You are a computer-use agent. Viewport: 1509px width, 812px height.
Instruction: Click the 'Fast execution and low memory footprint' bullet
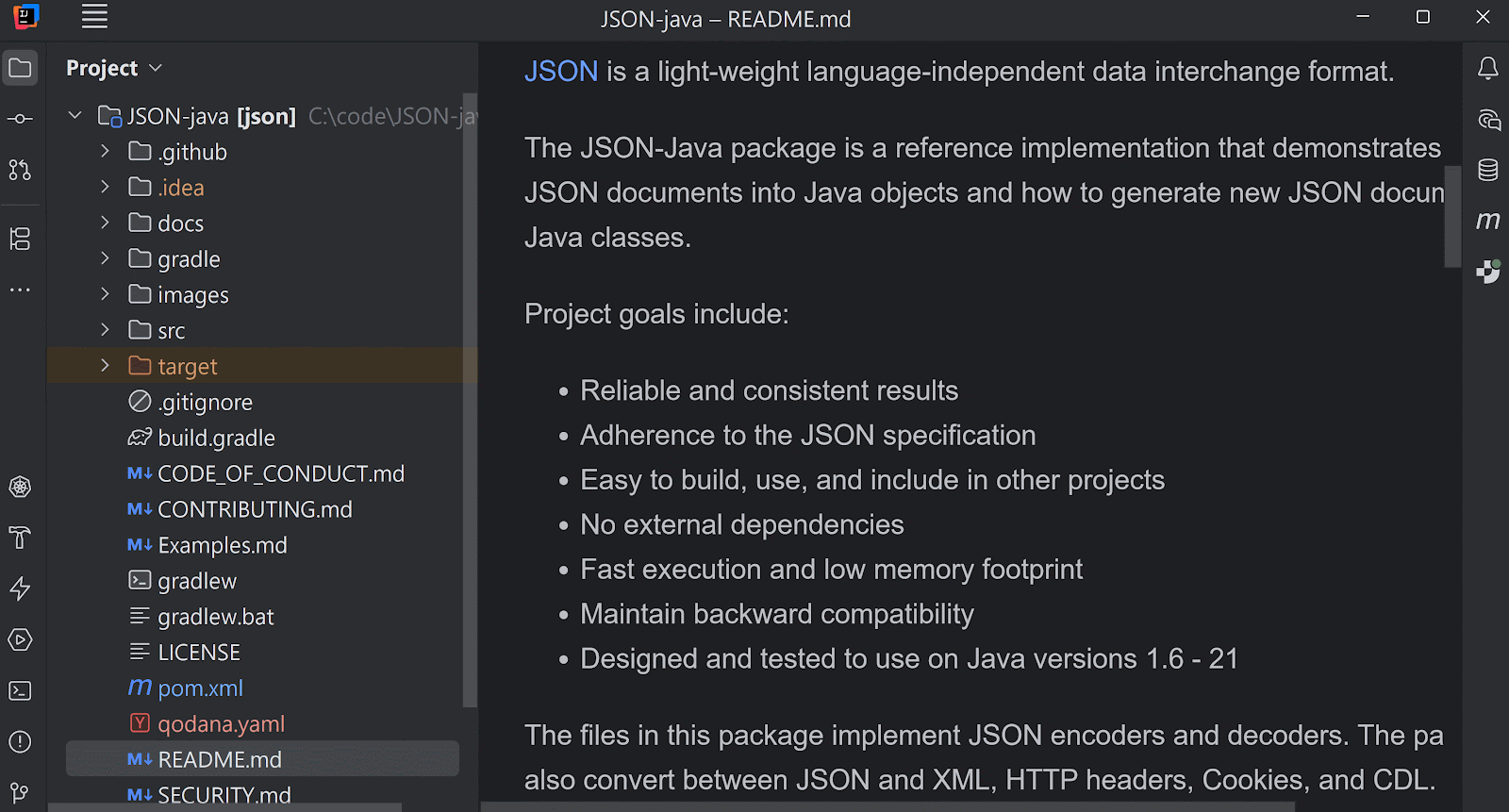pos(832,570)
